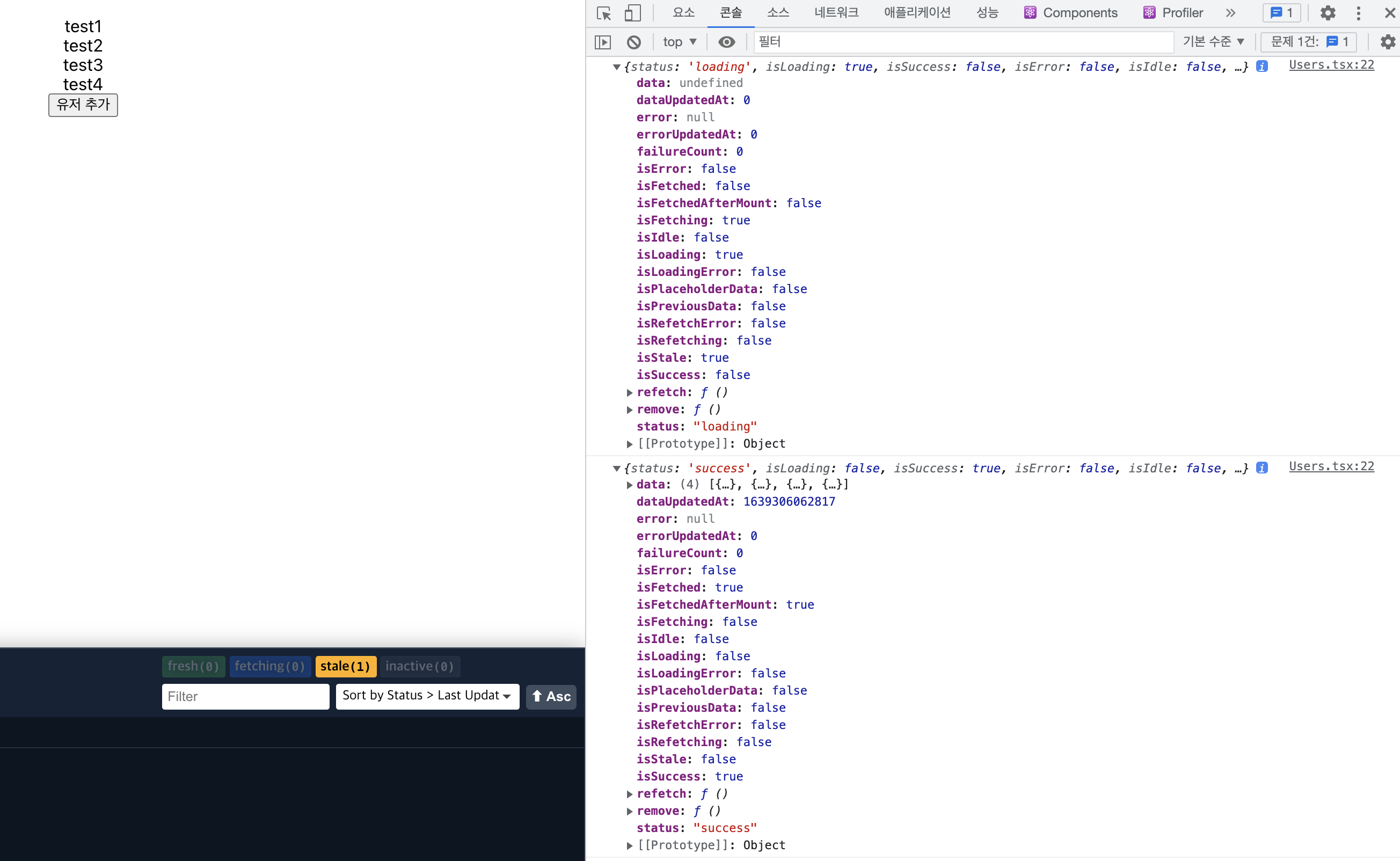Click the inspect element picker icon
This screenshot has width=1400, height=861.
[x=603, y=13]
